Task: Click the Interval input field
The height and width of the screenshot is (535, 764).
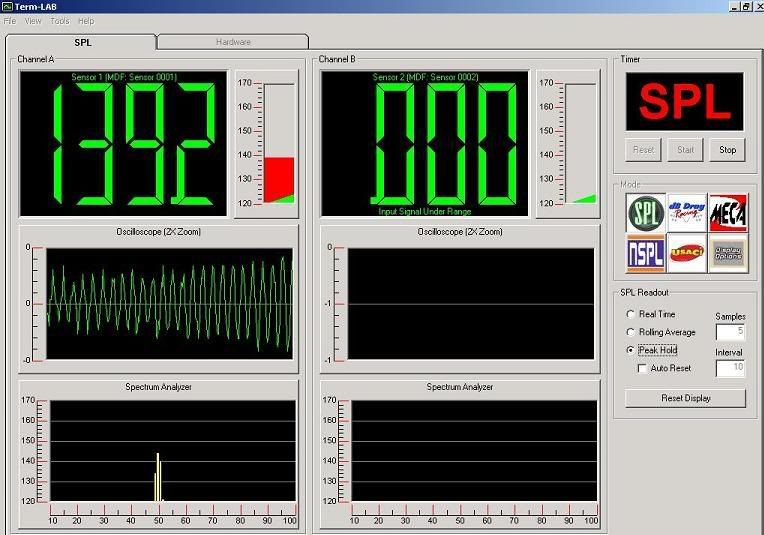Action: coord(730,368)
